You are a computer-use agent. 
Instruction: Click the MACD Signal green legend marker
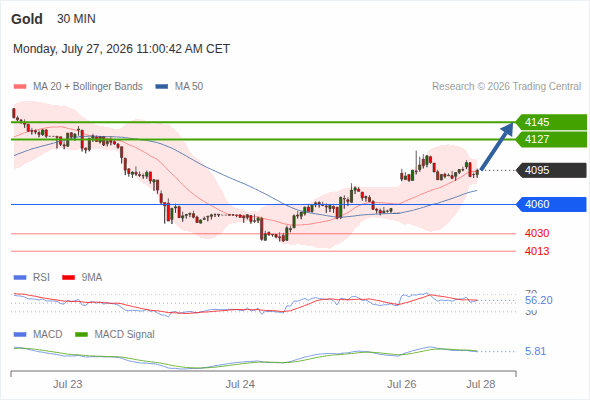pyautogui.click(x=81, y=335)
